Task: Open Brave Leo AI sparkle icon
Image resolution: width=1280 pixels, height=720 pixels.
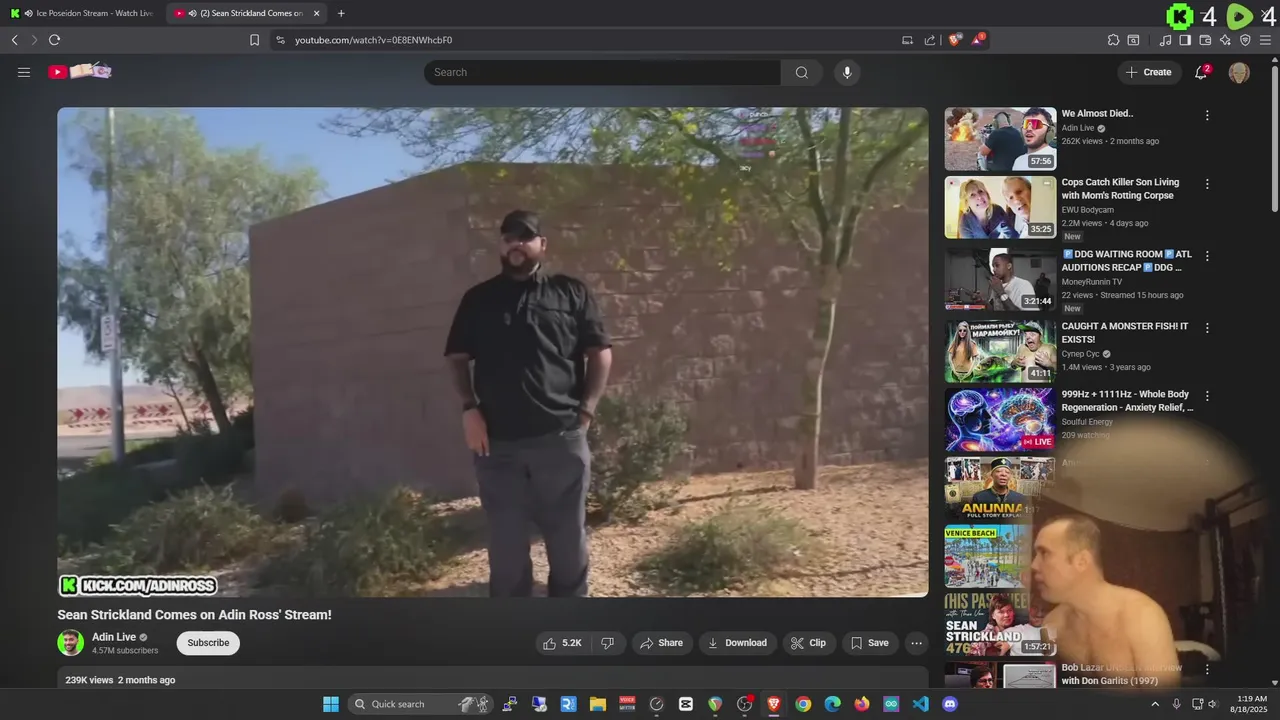Action: pyautogui.click(x=1225, y=40)
